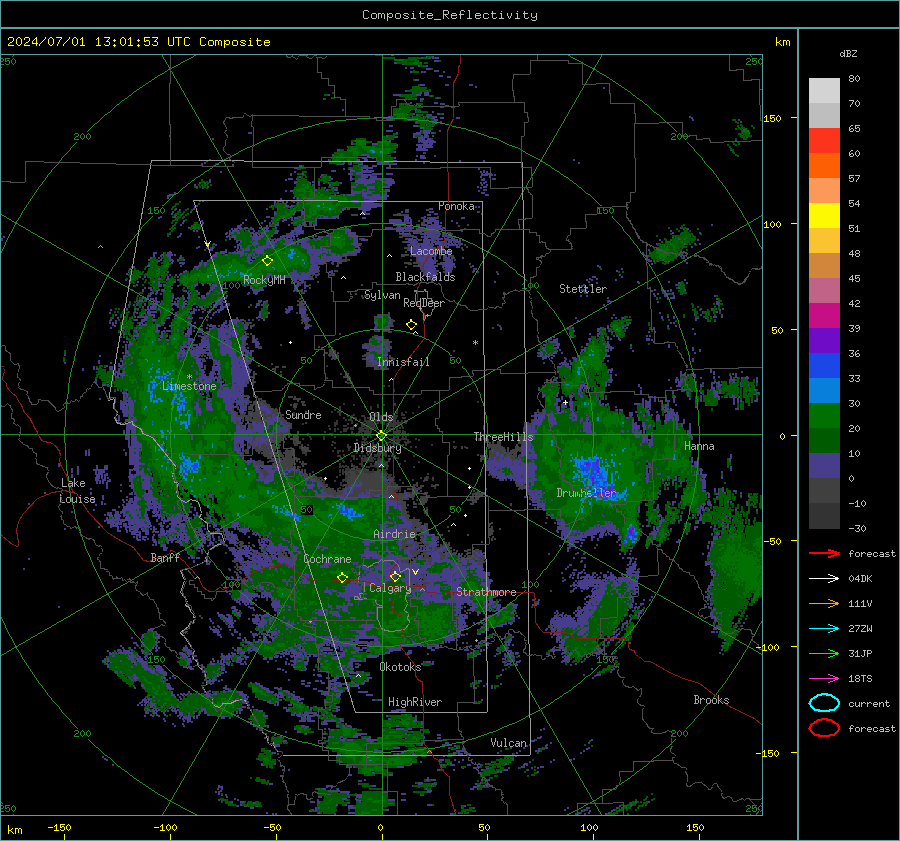Click the Ponoka town label
Viewport: 900px width, 841px height.
[x=456, y=206]
